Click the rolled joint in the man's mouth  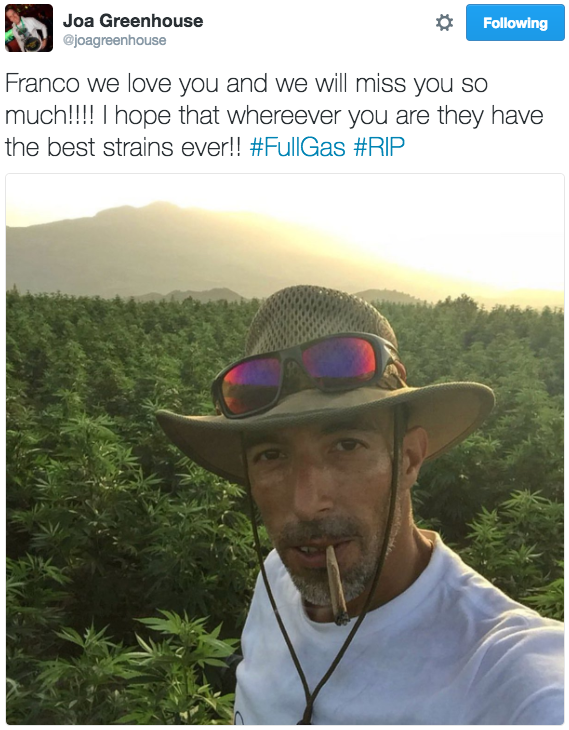pyautogui.click(x=337, y=585)
